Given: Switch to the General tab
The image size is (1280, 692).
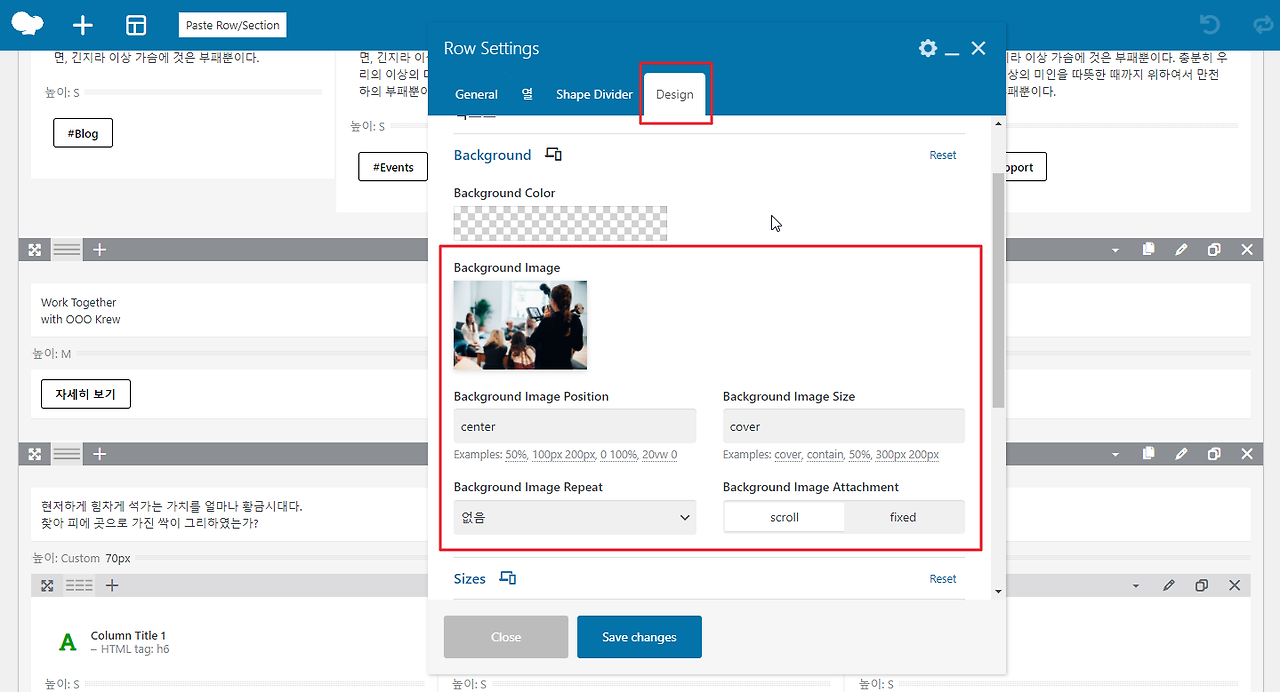Looking at the screenshot, I should [x=476, y=94].
